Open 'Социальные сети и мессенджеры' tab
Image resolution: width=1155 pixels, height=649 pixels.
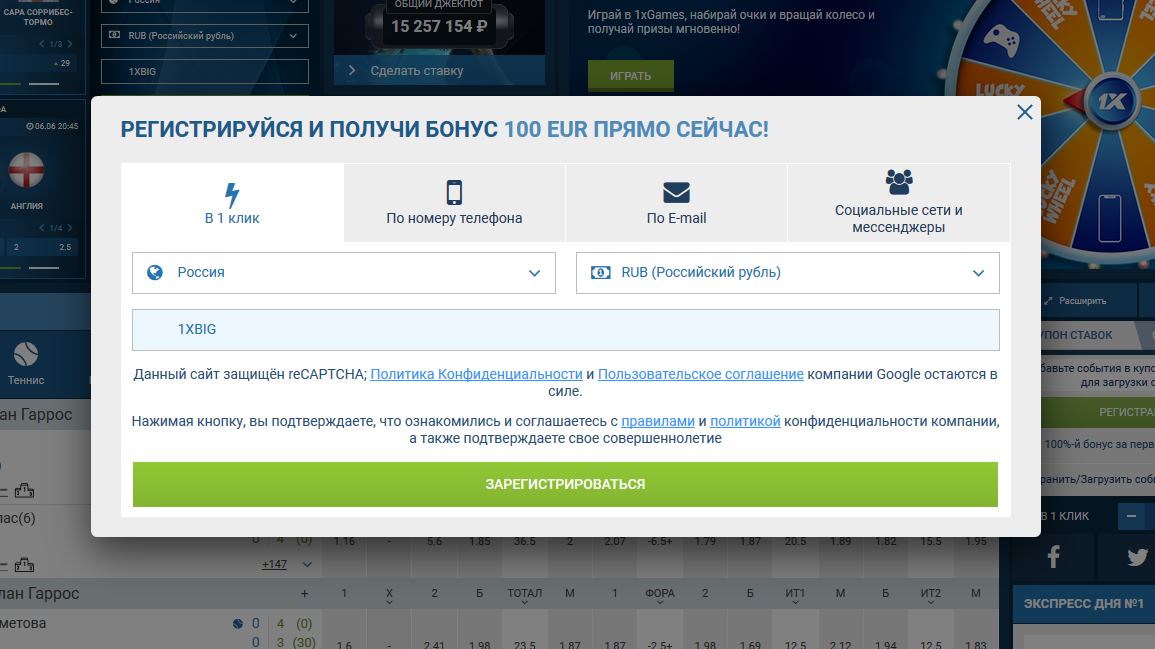pyautogui.click(x=899, y=203)
